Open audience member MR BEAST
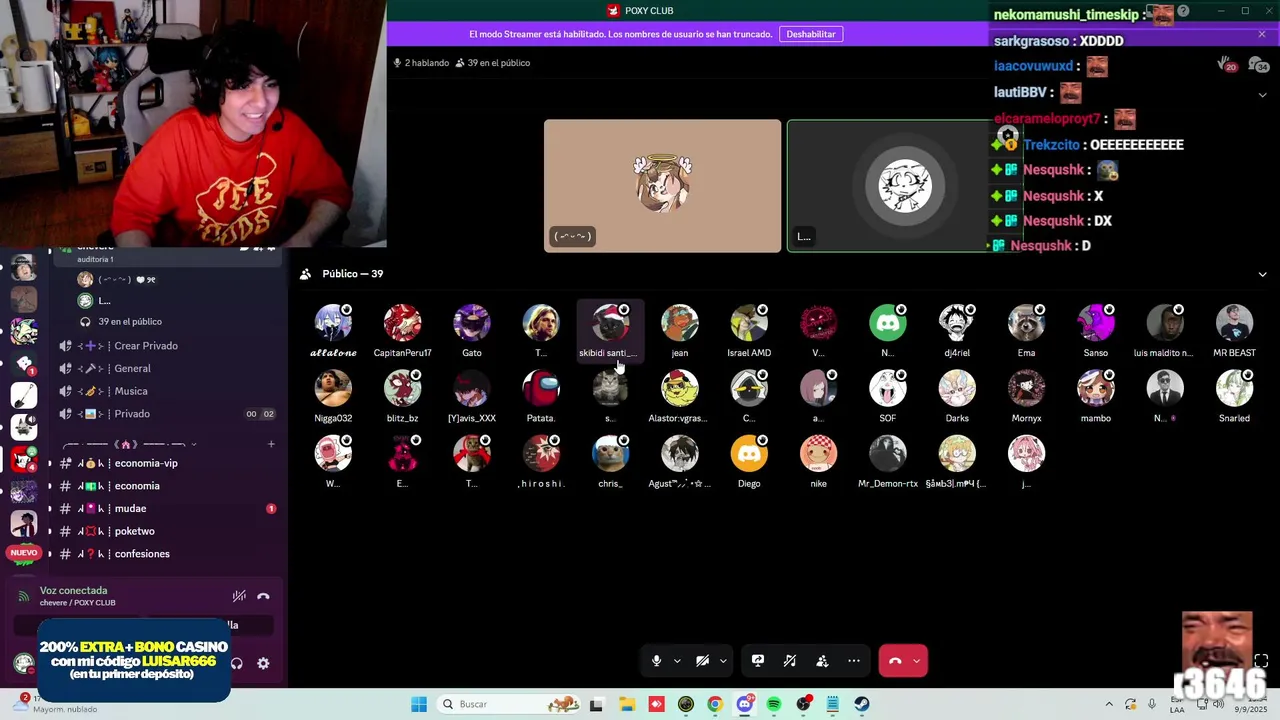This screenshot has width=1280, height=720. tap(1234, 332)
